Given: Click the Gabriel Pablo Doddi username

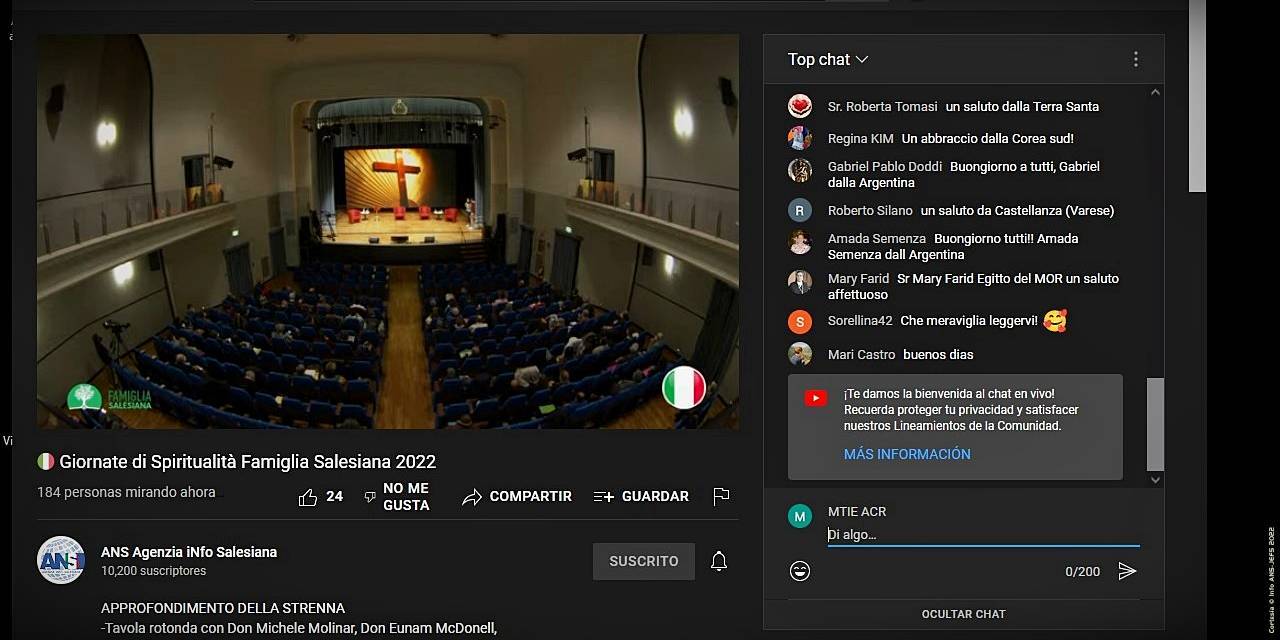Looking at the screenshot, I should tap(885, 166).
